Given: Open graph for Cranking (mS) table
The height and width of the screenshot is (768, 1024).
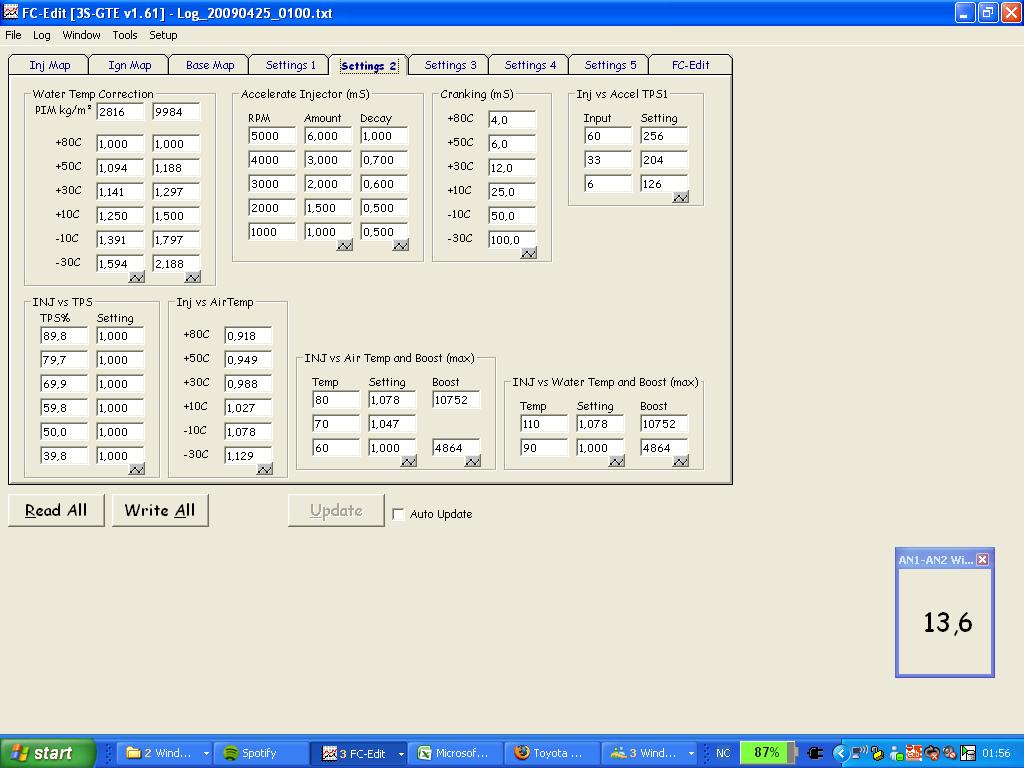Looking at the screenshot, I should (529, 253).
